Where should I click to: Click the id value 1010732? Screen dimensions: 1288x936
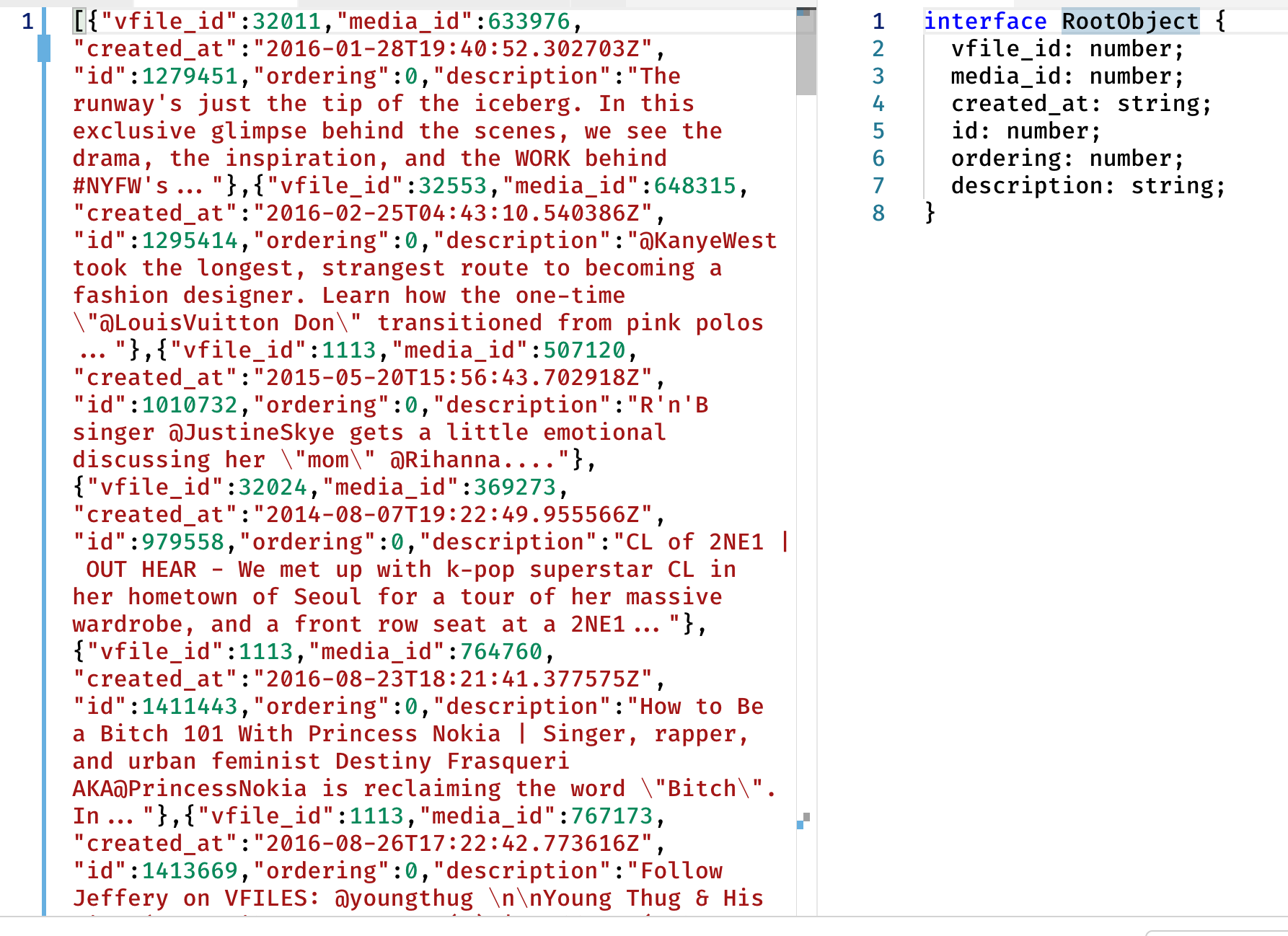[190, 405]
